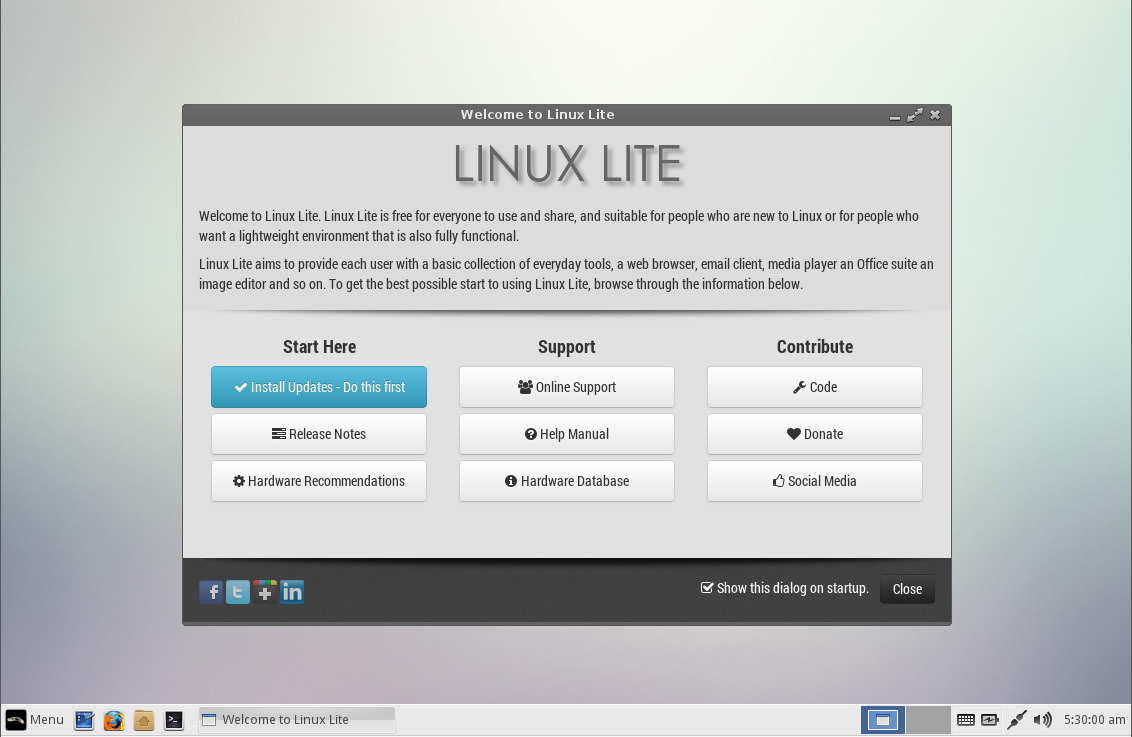Open the LinkedIn social icon
The image size is (1132, 737).
[x=292, y=592]
